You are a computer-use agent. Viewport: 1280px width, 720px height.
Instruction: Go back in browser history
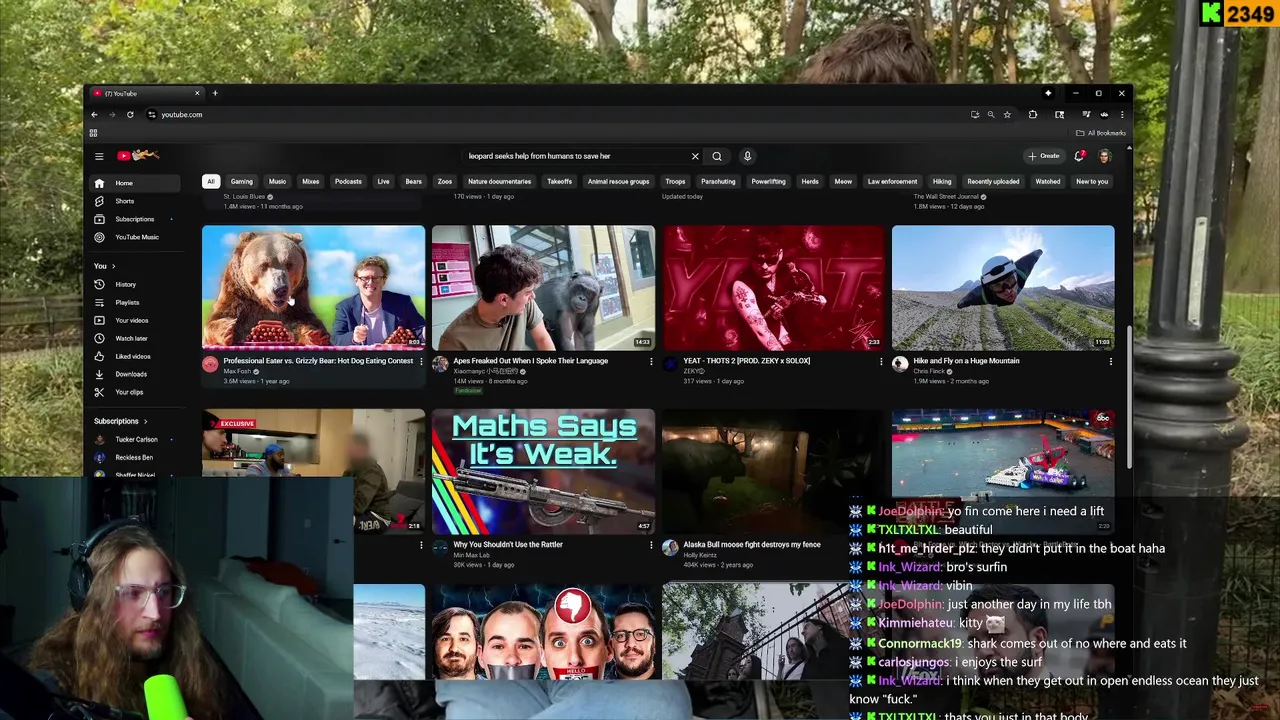(94, 114)
